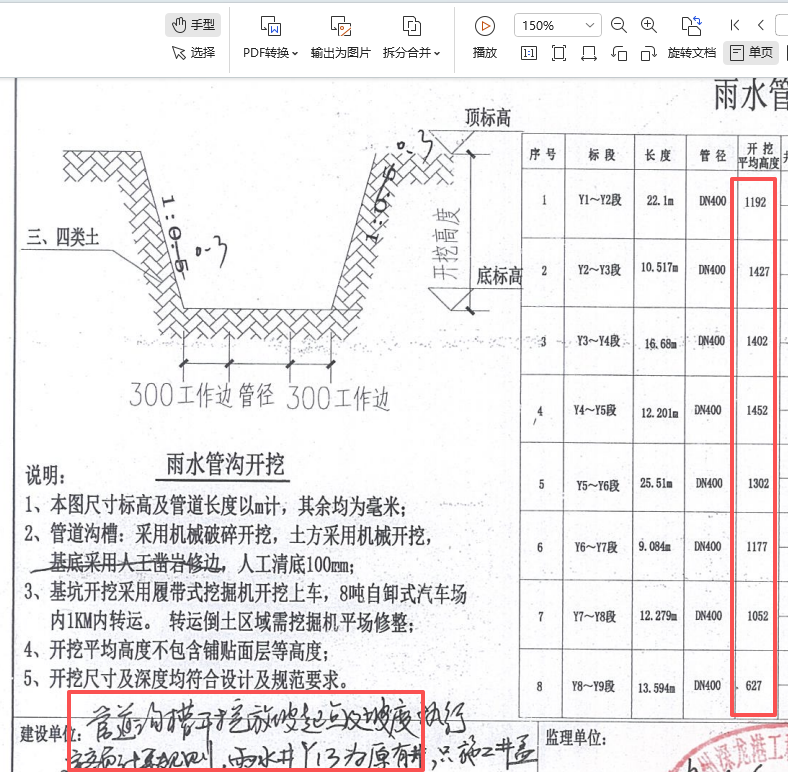788x772 pixels.
Task: Click the 说明: notes heading
Action: 45,475
